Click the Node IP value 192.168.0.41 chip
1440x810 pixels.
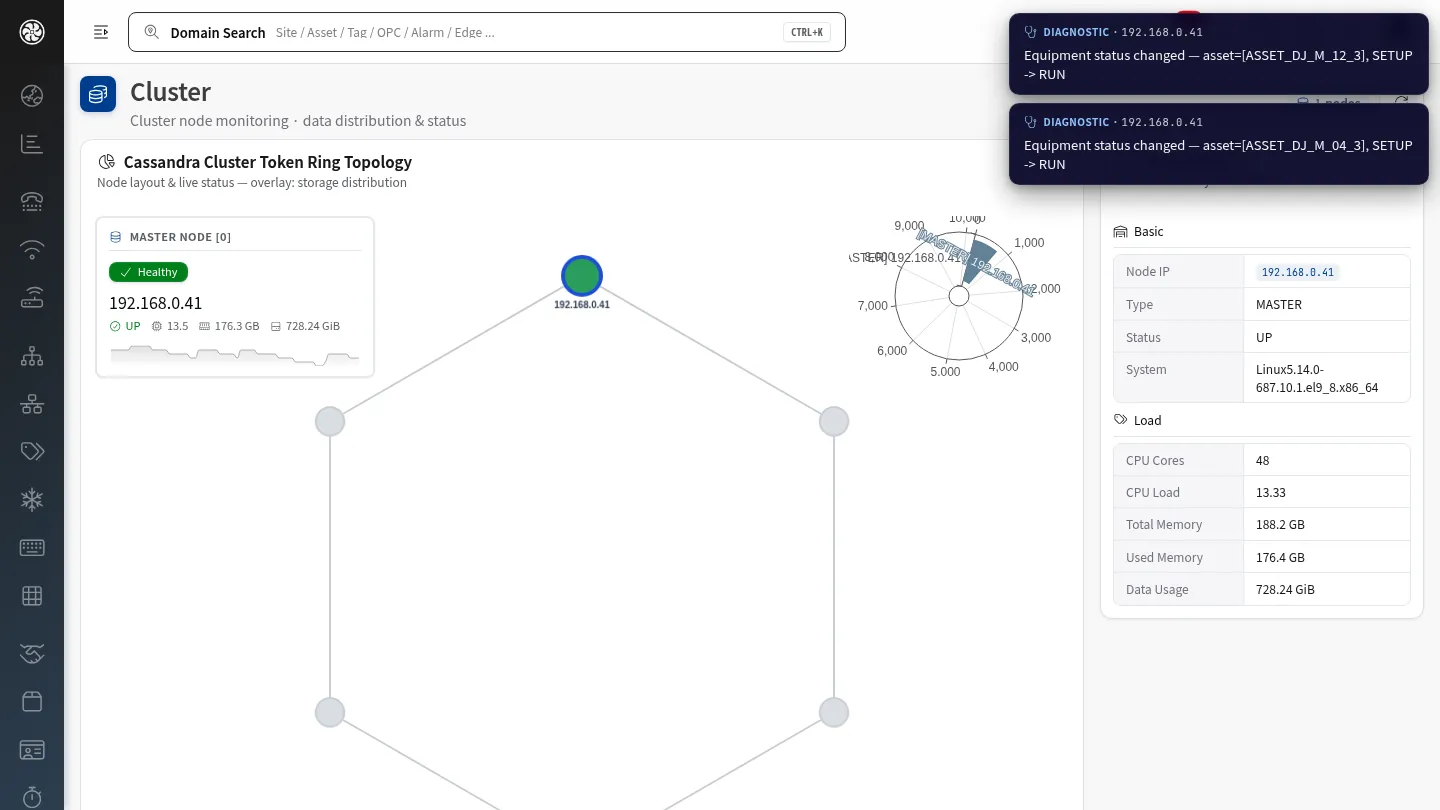pos(1298,272)
